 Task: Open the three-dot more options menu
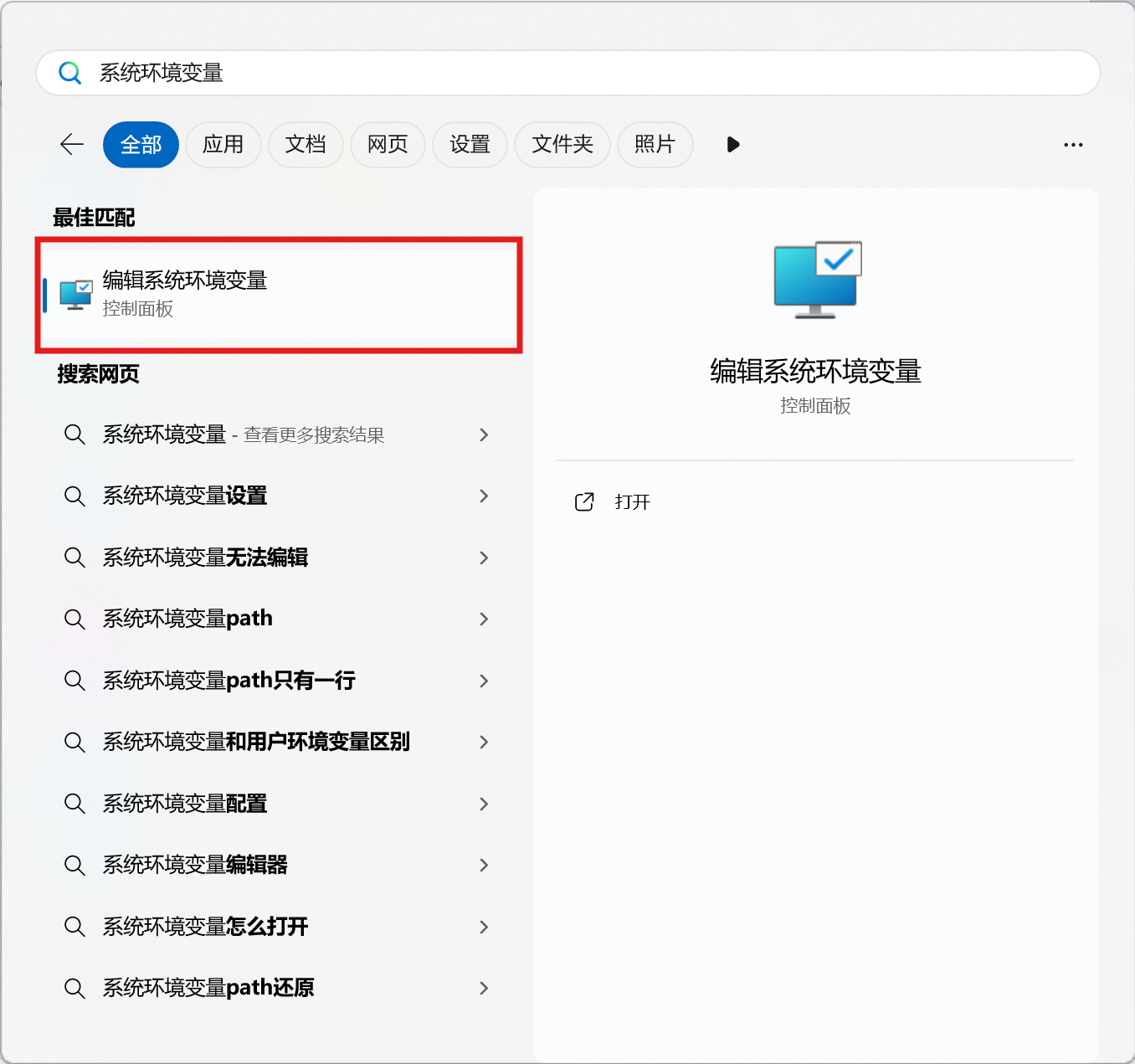tap(1072, 145)
